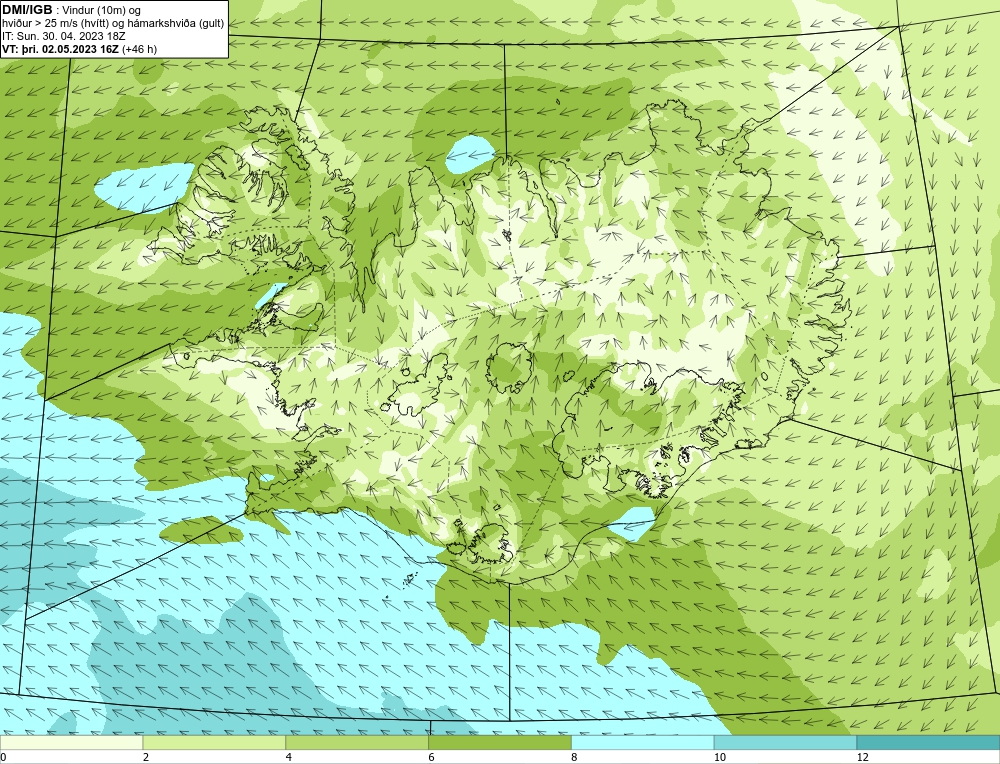The image size is (1000, 764).
Task: Click the 0–2 m/s palest legend swatch
Action: 71,742
